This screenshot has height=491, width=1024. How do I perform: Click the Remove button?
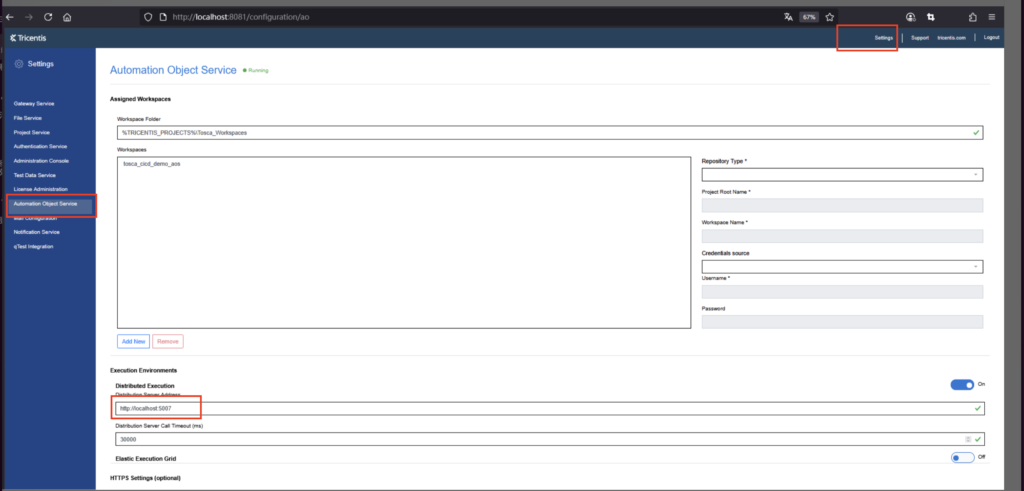click(x=168, y=341)
